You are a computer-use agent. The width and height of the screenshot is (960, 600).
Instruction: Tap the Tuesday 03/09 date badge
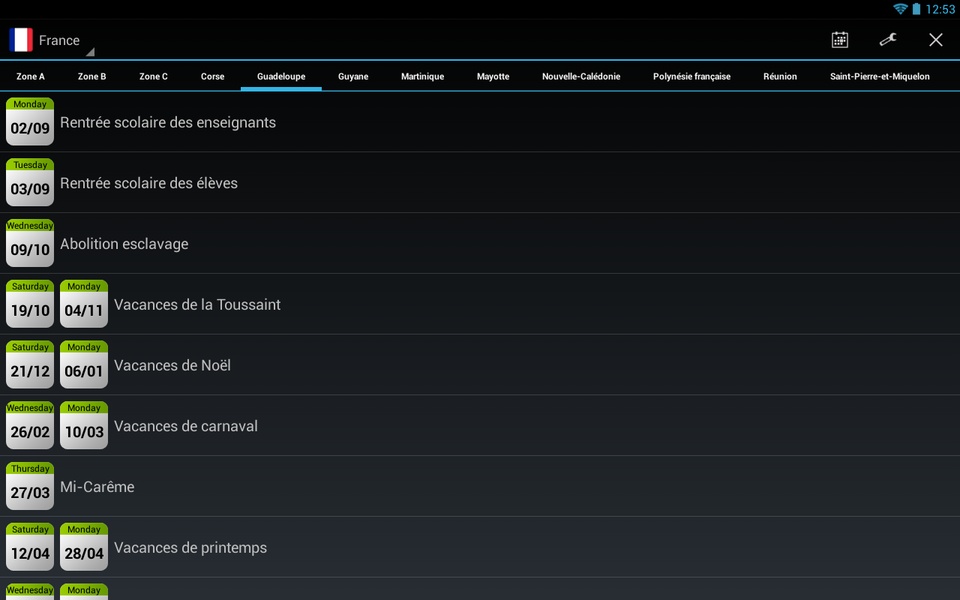tap(30, 182)
